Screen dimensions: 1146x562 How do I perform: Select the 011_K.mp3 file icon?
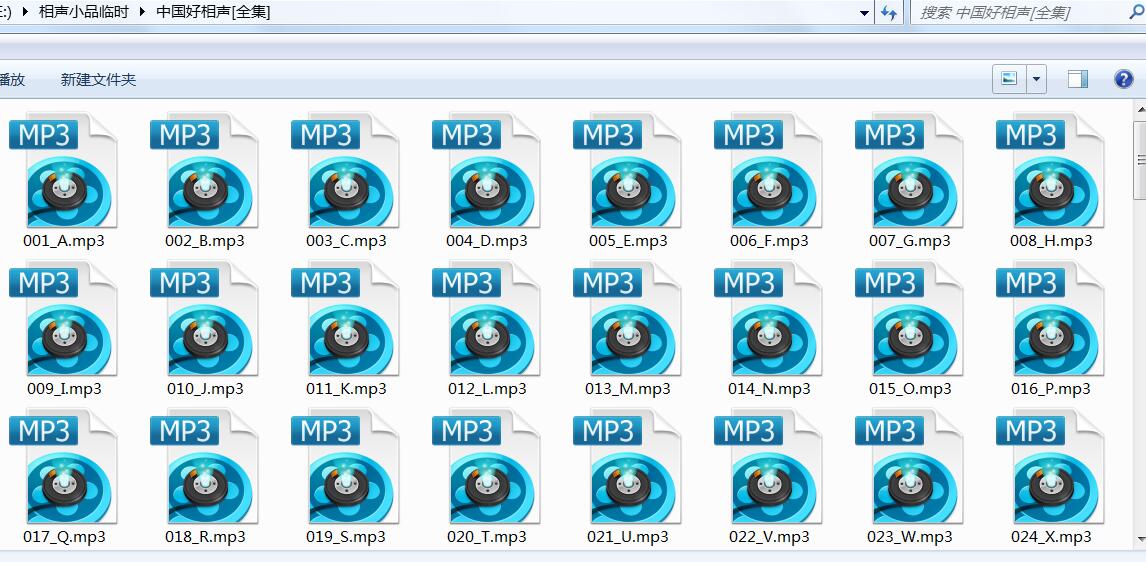pos(346,319)
